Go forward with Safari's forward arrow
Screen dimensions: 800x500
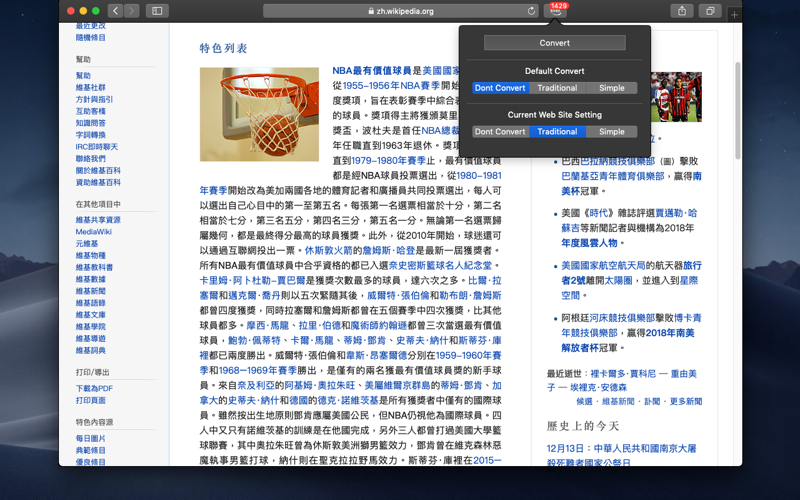pyautogui.click(x=132, y=11)
